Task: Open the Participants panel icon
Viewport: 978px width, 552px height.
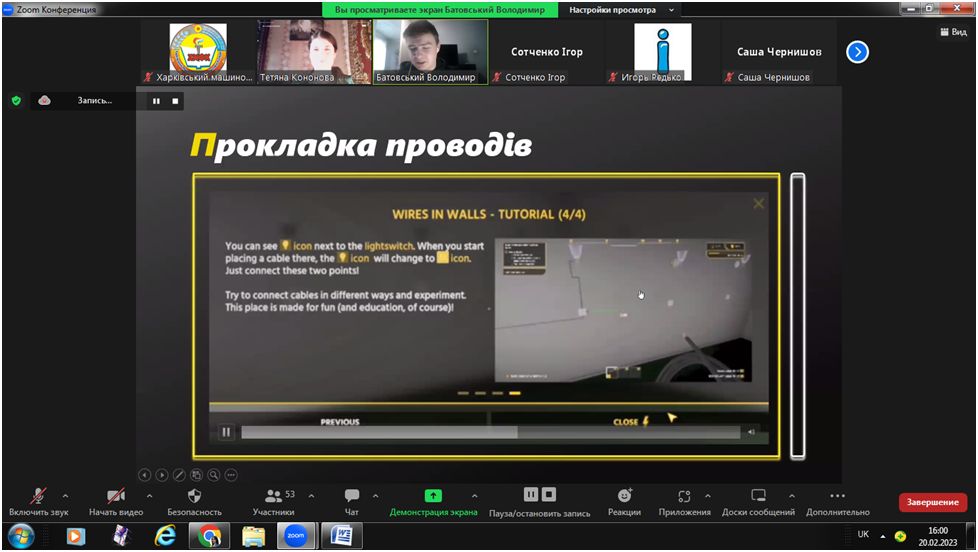Action: pos(273,496)
